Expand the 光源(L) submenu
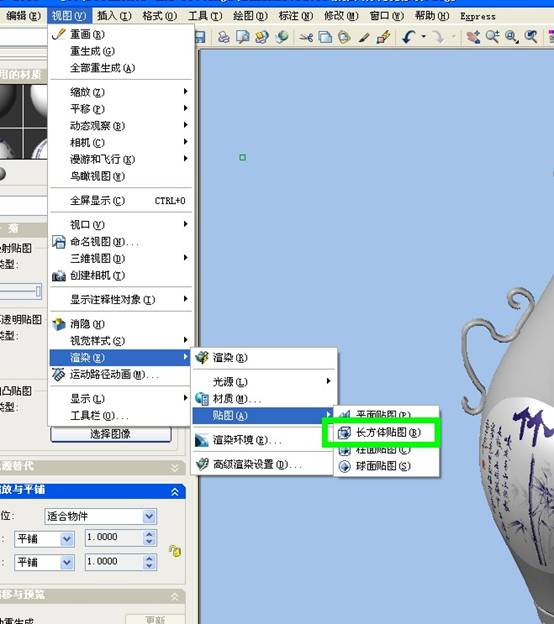Screen dimensions: 554x624 point(263,382)
